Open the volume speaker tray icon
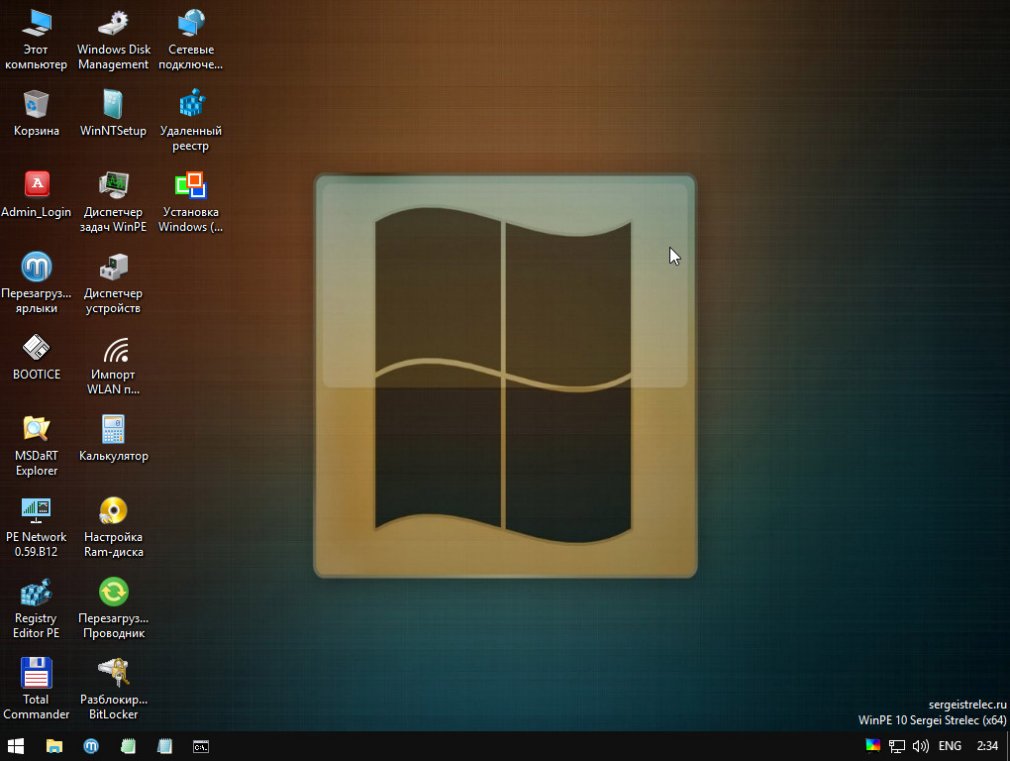The image size is (1010, 761). [920, 746]
